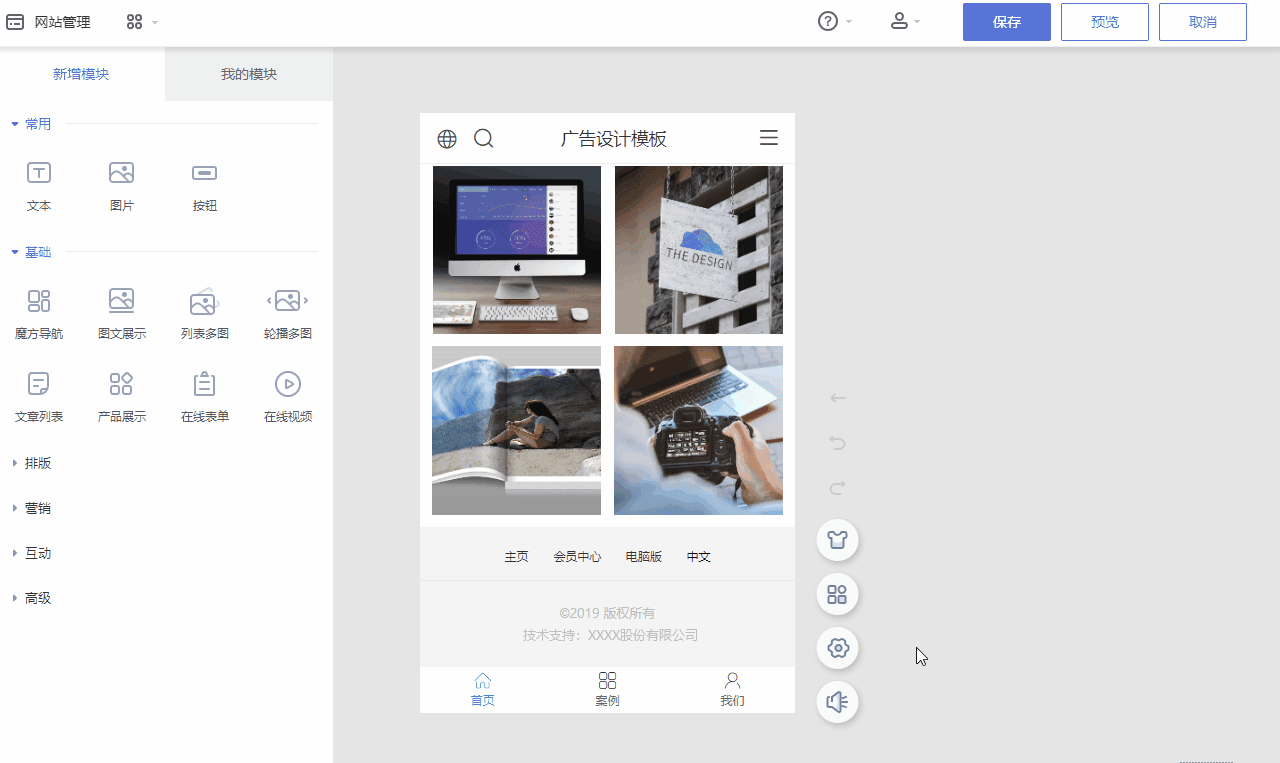Select the 图片 module icon
The width and height of the screenshot is (1280, 763).
coord(122,173)
